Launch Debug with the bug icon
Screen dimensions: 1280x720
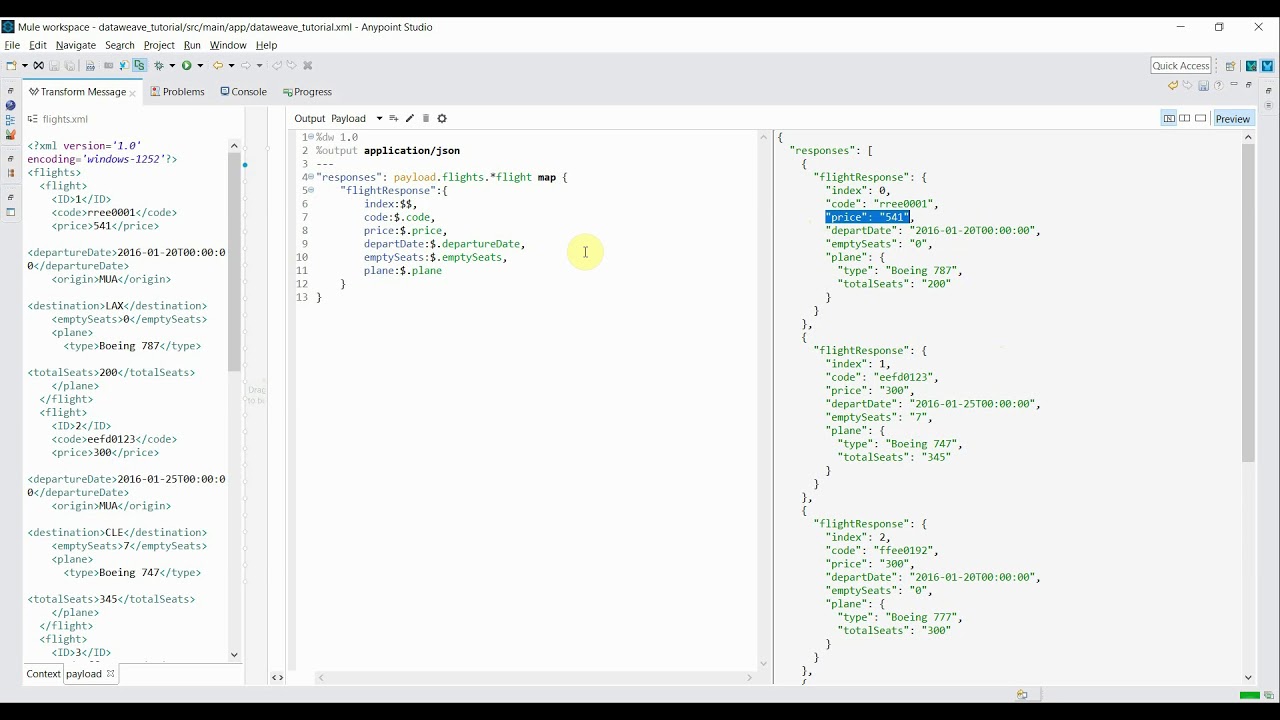pyautogui.click(x=158, y=66)
